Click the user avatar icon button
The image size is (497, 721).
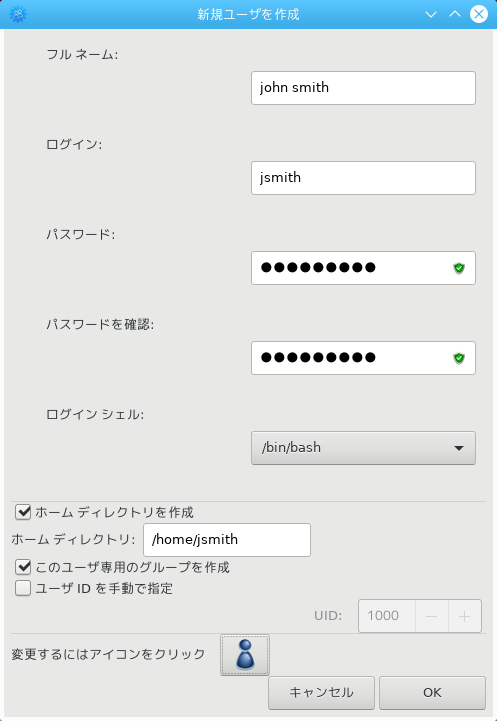tap(245, 655)
